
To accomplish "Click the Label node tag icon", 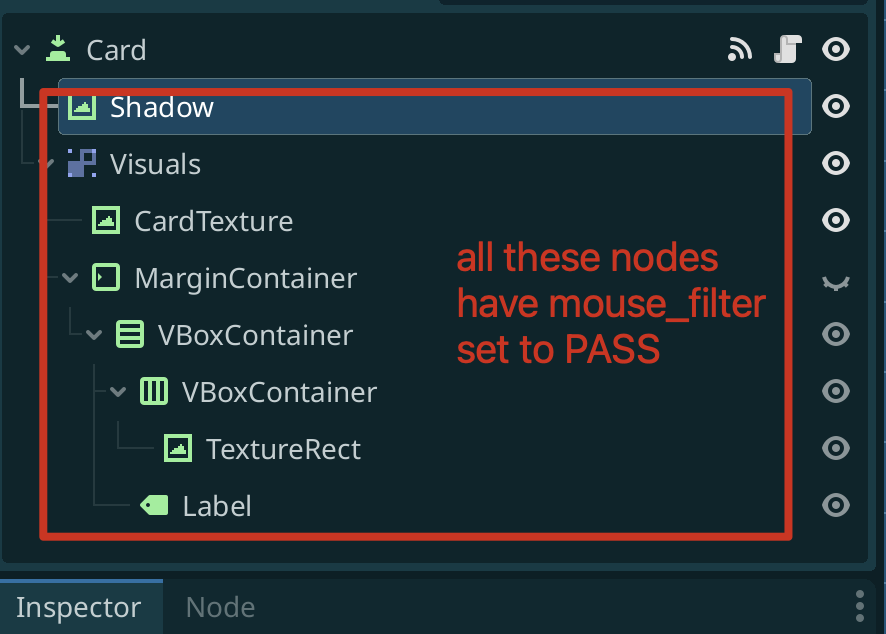I will [154, 505].
